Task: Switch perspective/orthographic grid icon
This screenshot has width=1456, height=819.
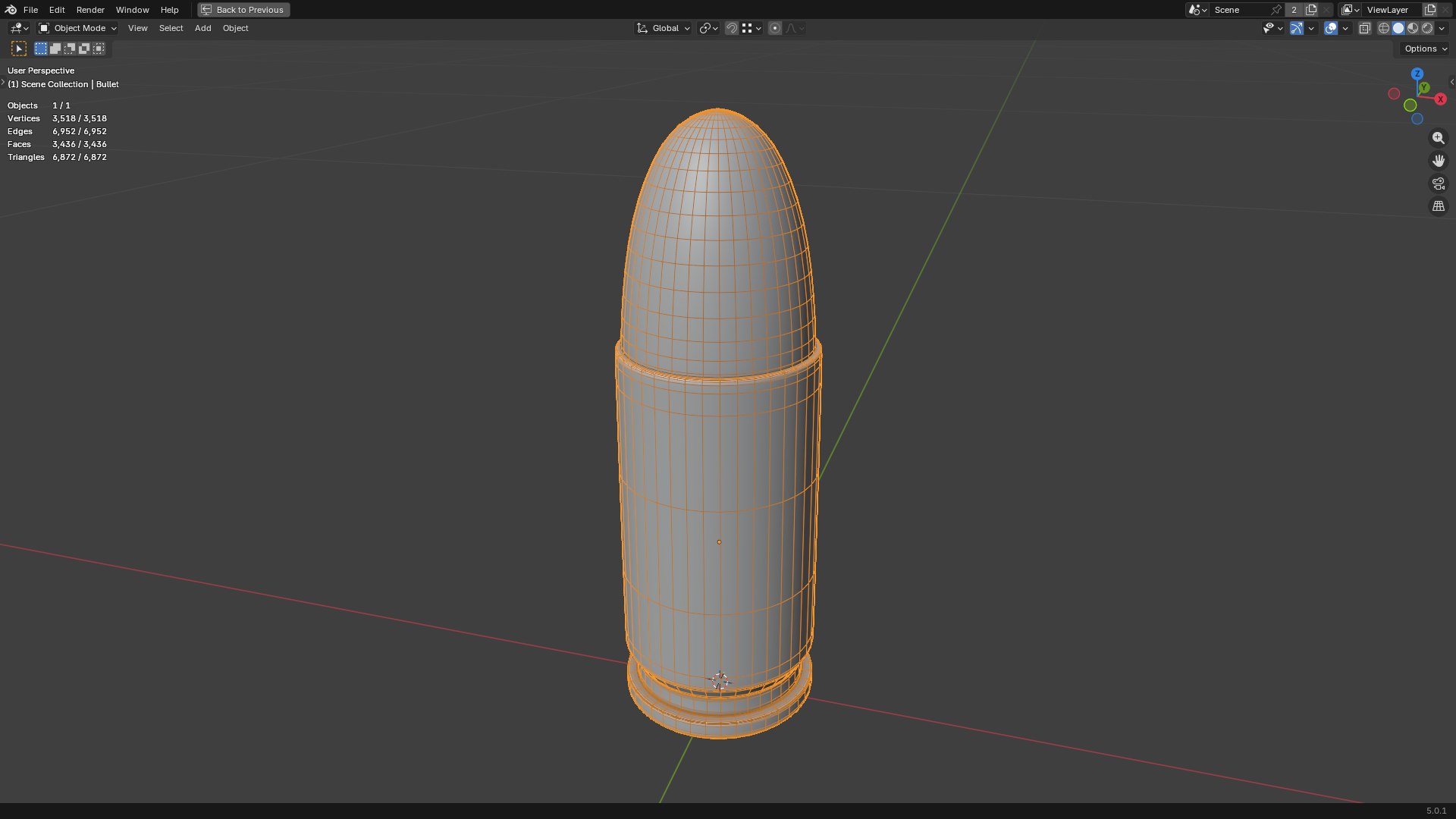Action: (x=1438, y=206)
